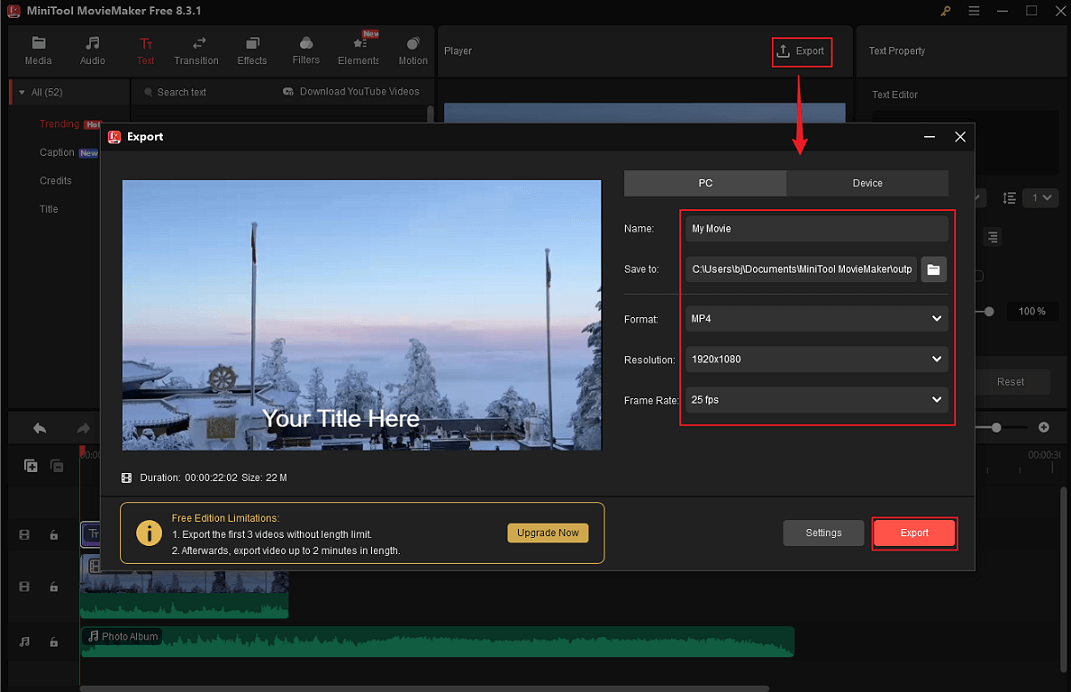Image resolution: width=1071 pixels, height=692 pixels.
Task: Click the undo arrow above the timeline
Action: click(x=39, y=428)
